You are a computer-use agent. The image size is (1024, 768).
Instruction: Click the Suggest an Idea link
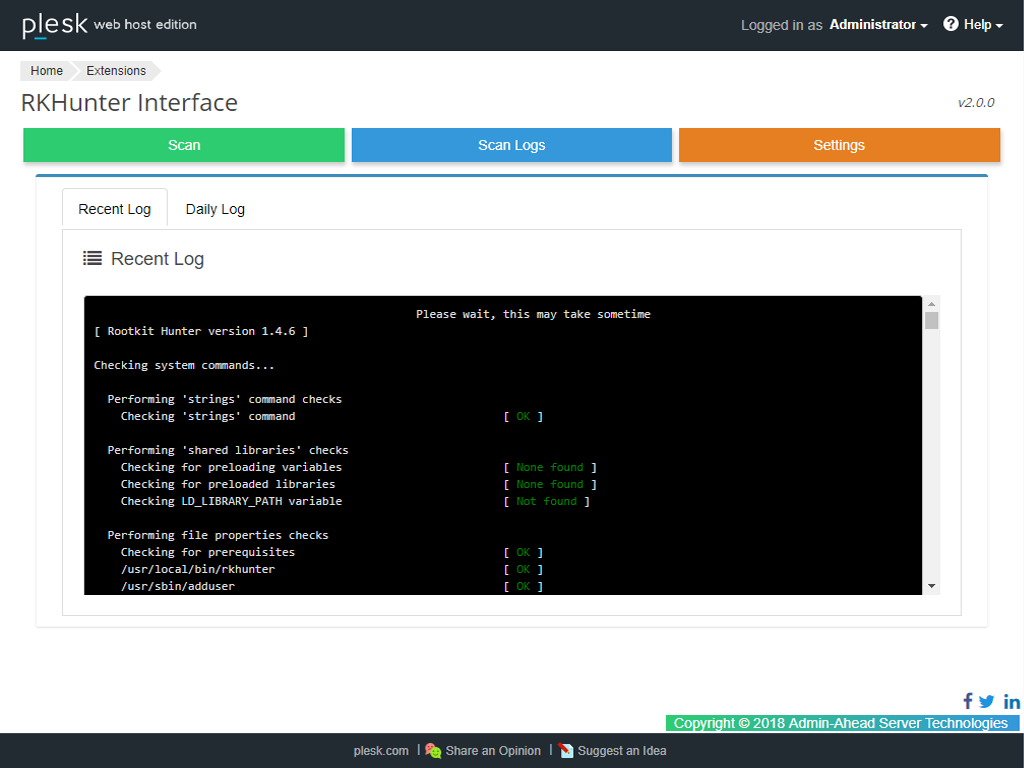pyautogui.click(x=622, y=751)
